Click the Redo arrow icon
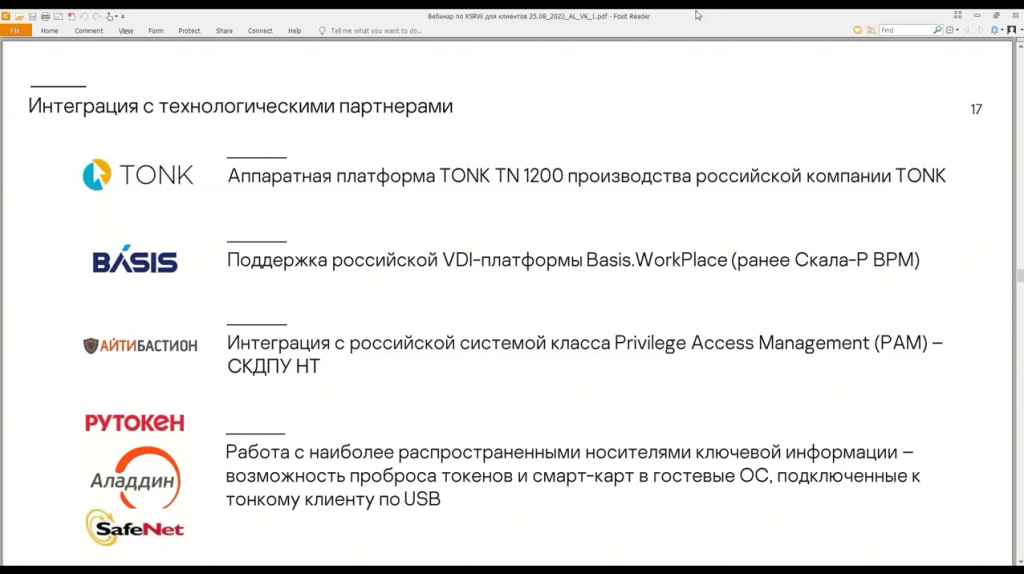The height and width of the screenshot is (574, 1024). 97,16
